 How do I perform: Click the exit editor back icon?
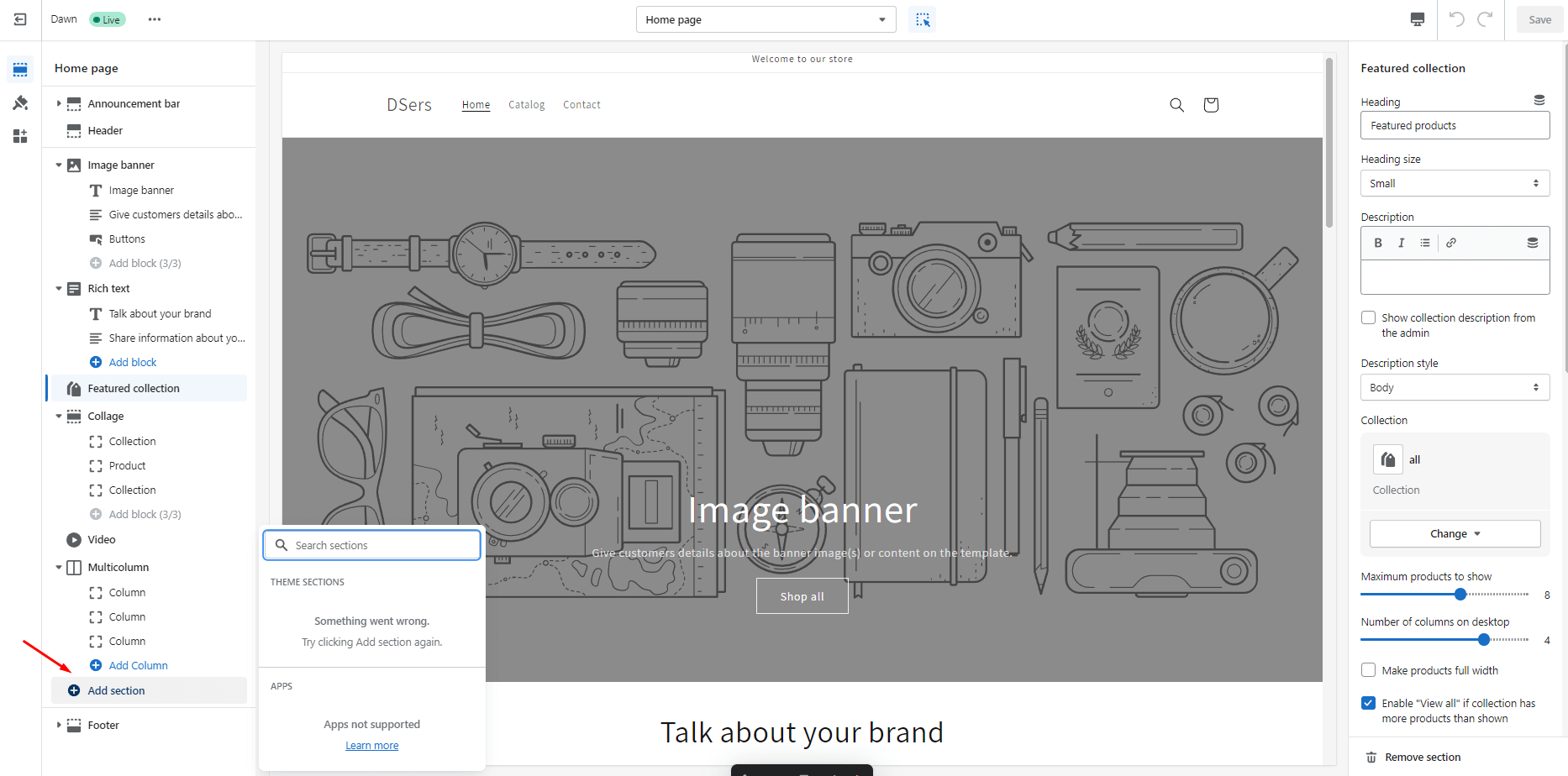[20, 19]
